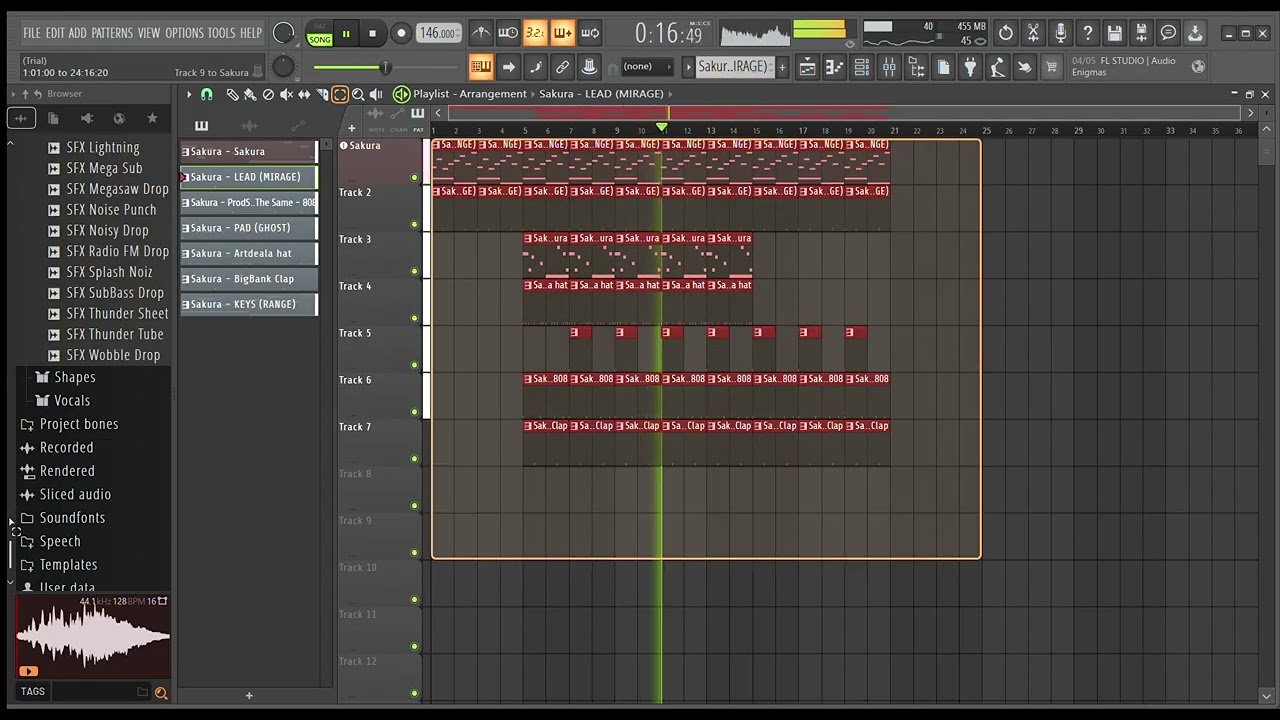Click the 146 tempo field
The height and width of the screenshot is (720, 1280).
(x=438, y=33)
